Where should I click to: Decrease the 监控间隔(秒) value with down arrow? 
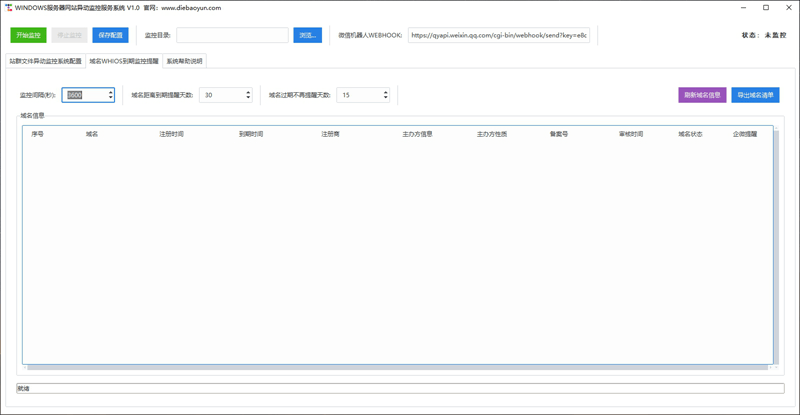pos(111,98)
